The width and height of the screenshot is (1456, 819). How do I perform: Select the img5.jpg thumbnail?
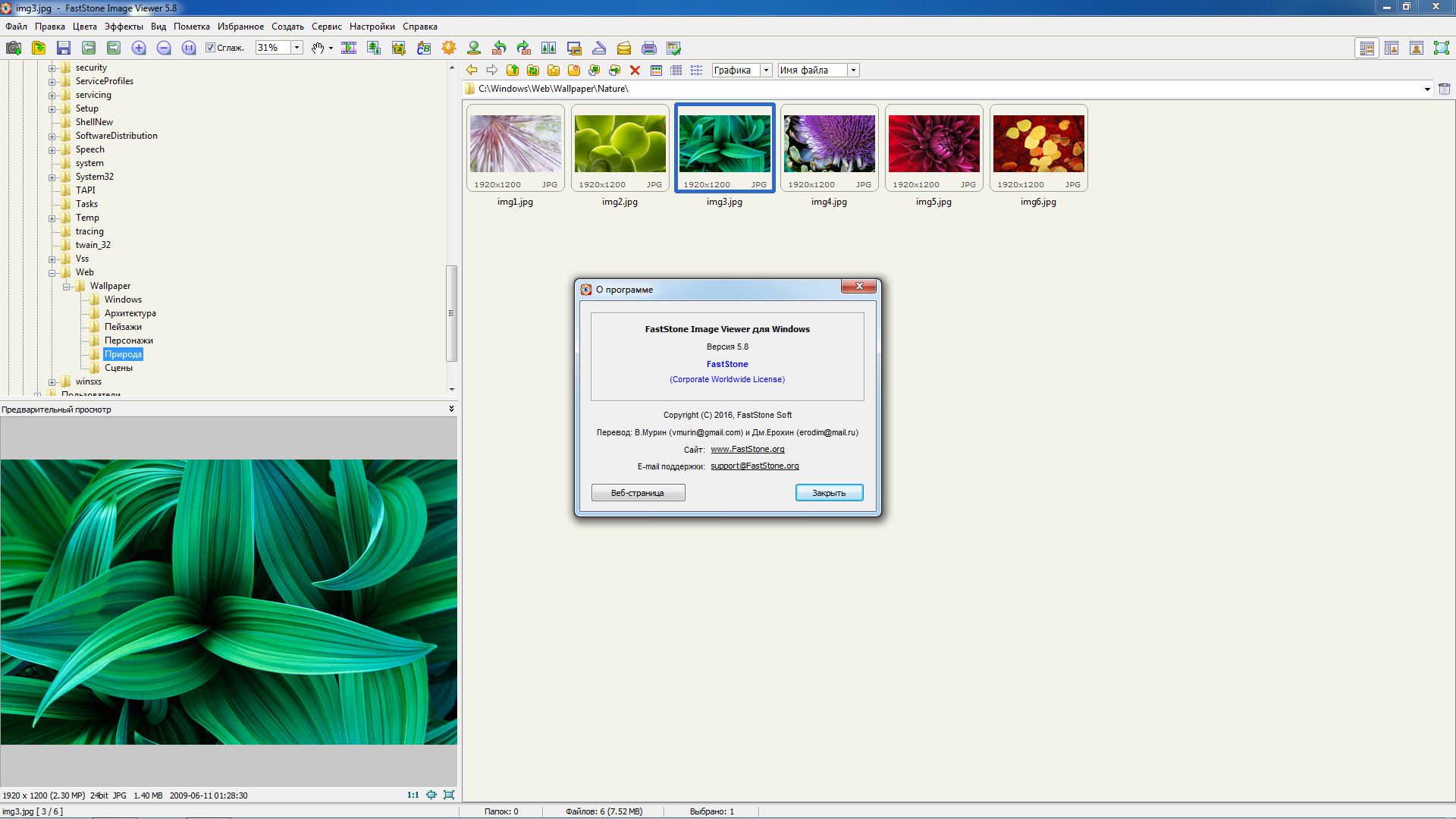point(934,144)
